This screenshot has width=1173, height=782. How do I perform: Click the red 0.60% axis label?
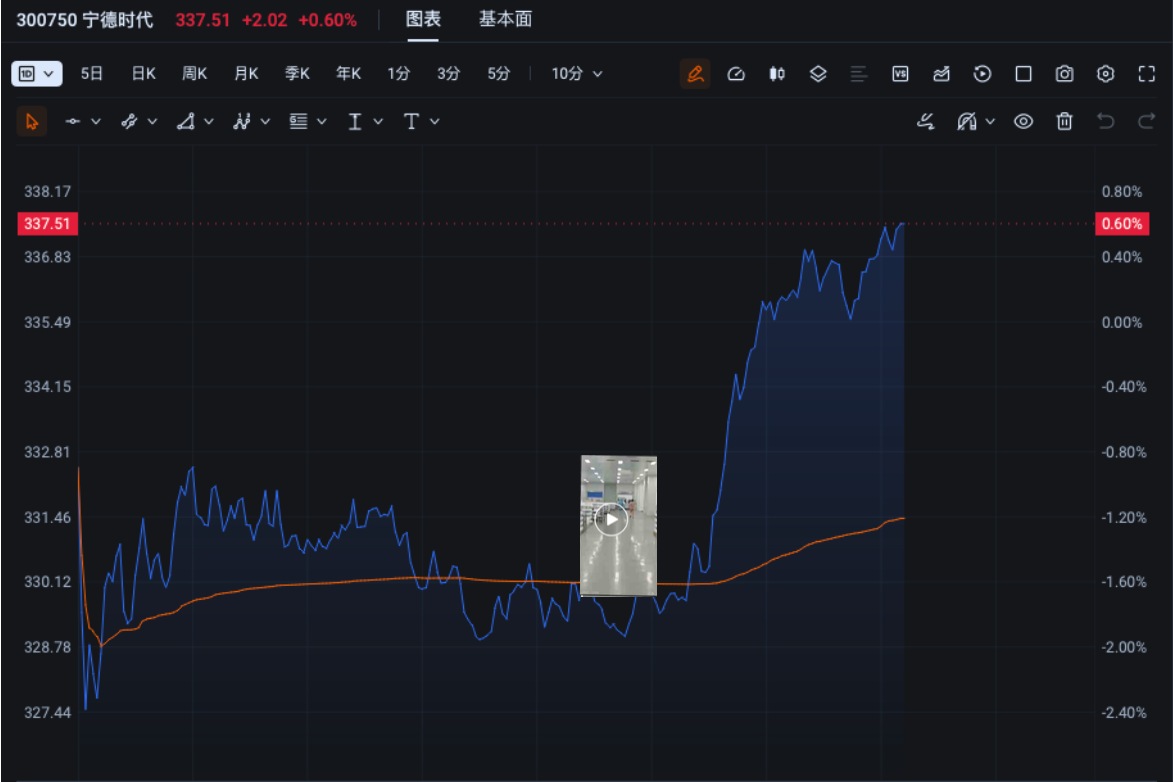pos(1122,224)
